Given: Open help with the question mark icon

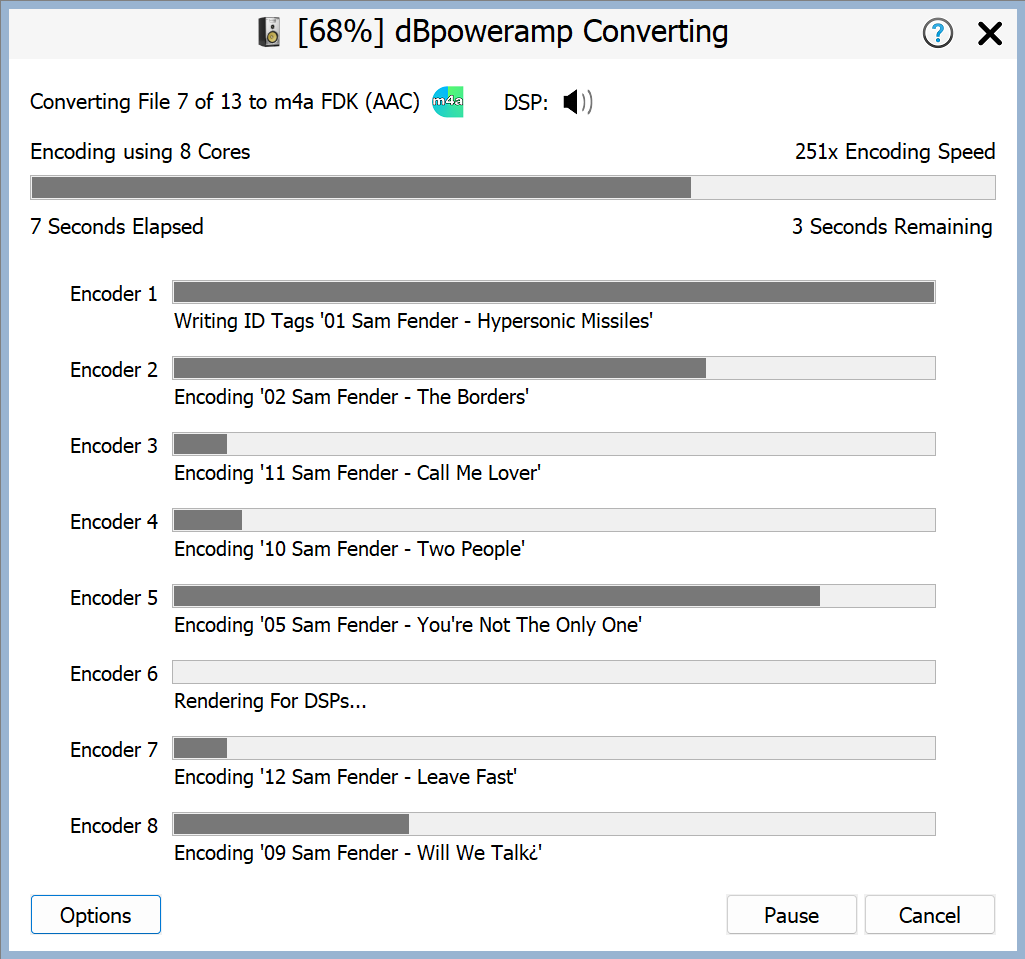Looking at the screenshot, I should (937, 34).
